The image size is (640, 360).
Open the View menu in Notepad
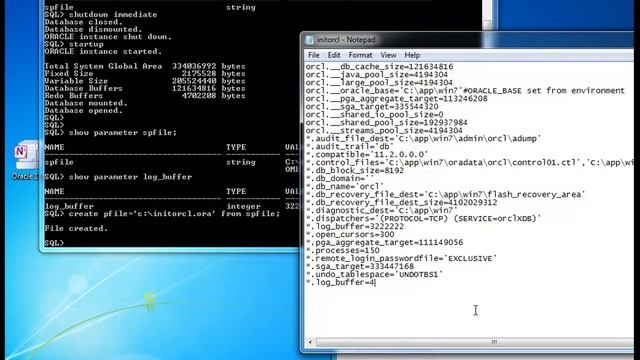point(388,55)
